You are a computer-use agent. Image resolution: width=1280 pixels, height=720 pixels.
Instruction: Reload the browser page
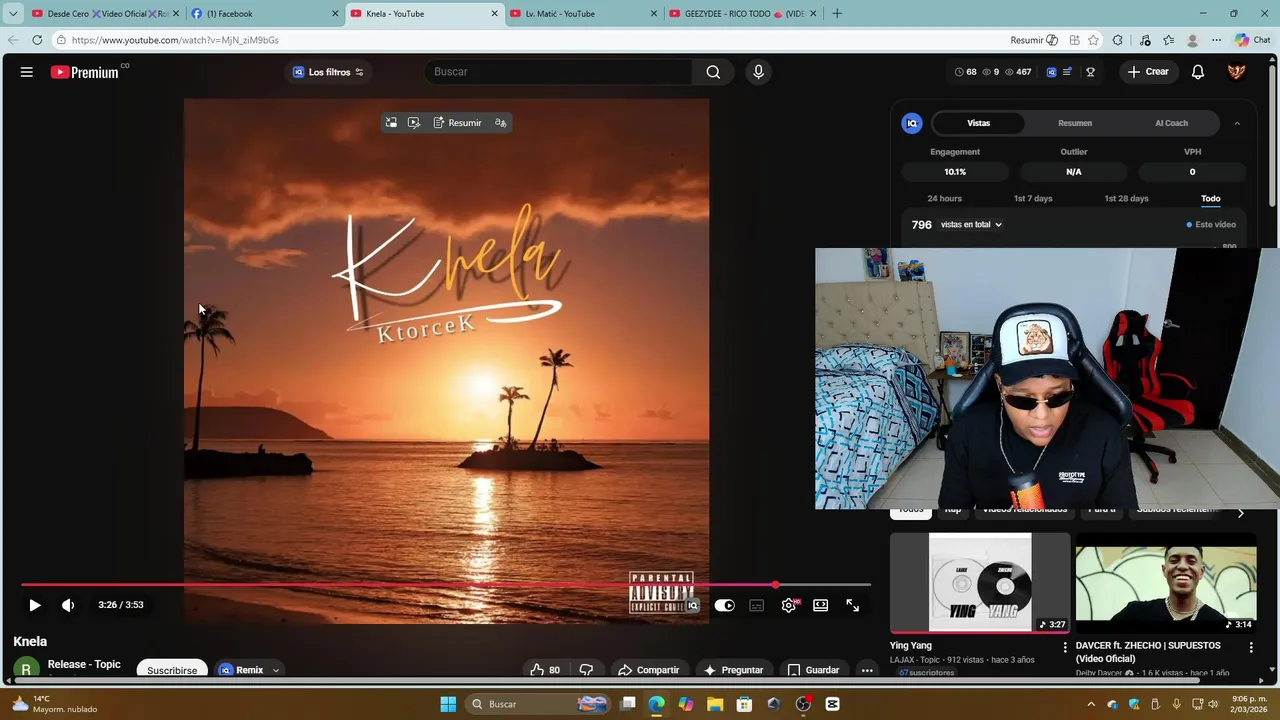[x=37, y=40]
